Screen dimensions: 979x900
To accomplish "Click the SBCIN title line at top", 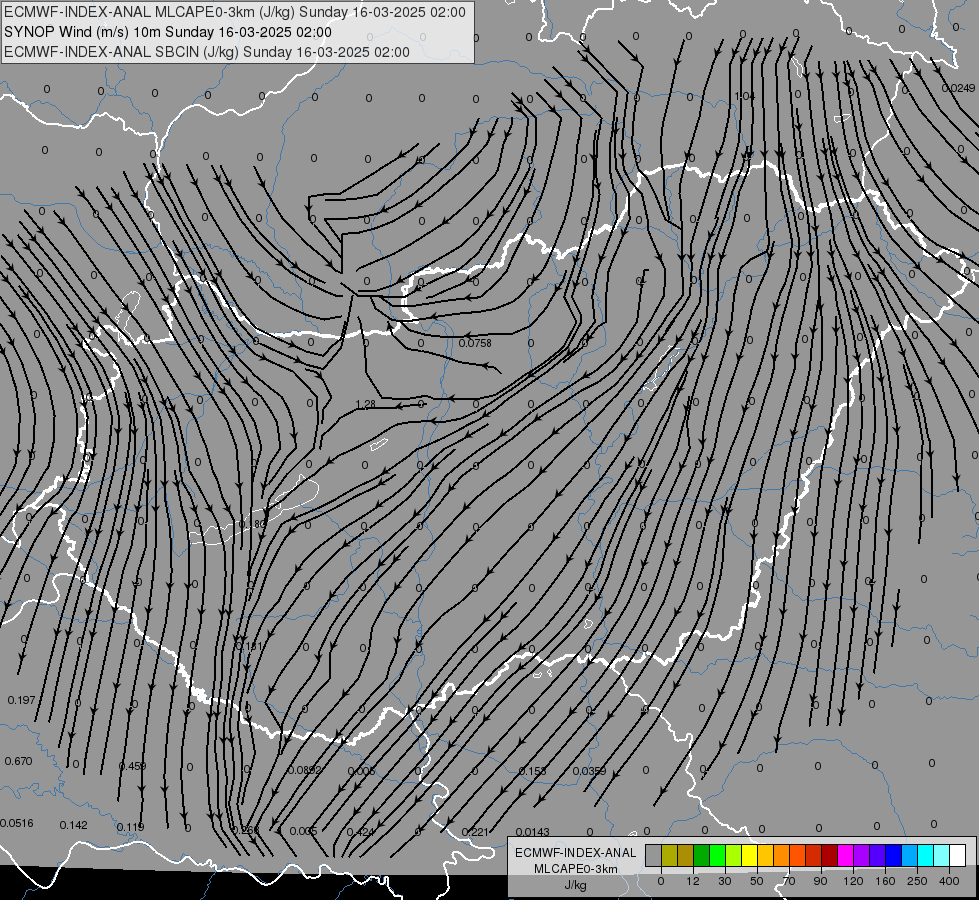I will (x=207, y=52).
